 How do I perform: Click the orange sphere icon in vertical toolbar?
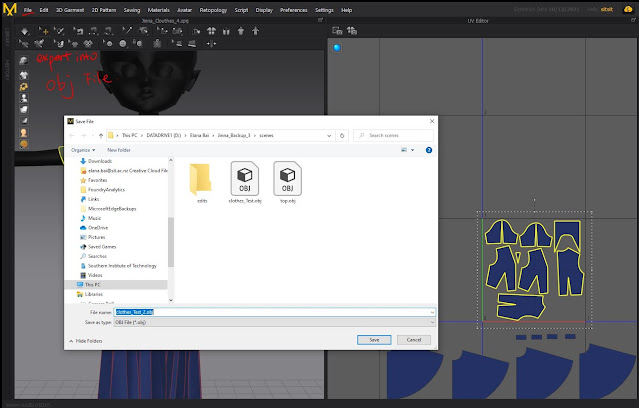[x=24, y=144]
